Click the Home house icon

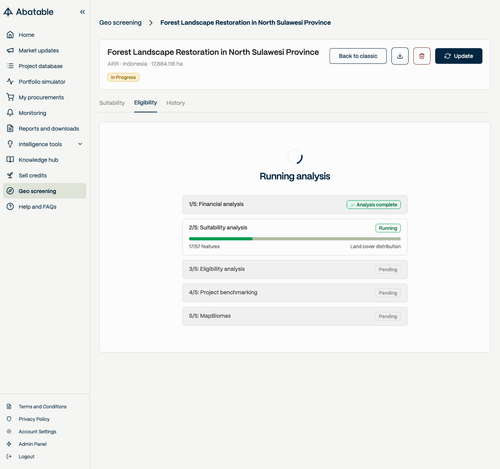click(x=10, y=35)
